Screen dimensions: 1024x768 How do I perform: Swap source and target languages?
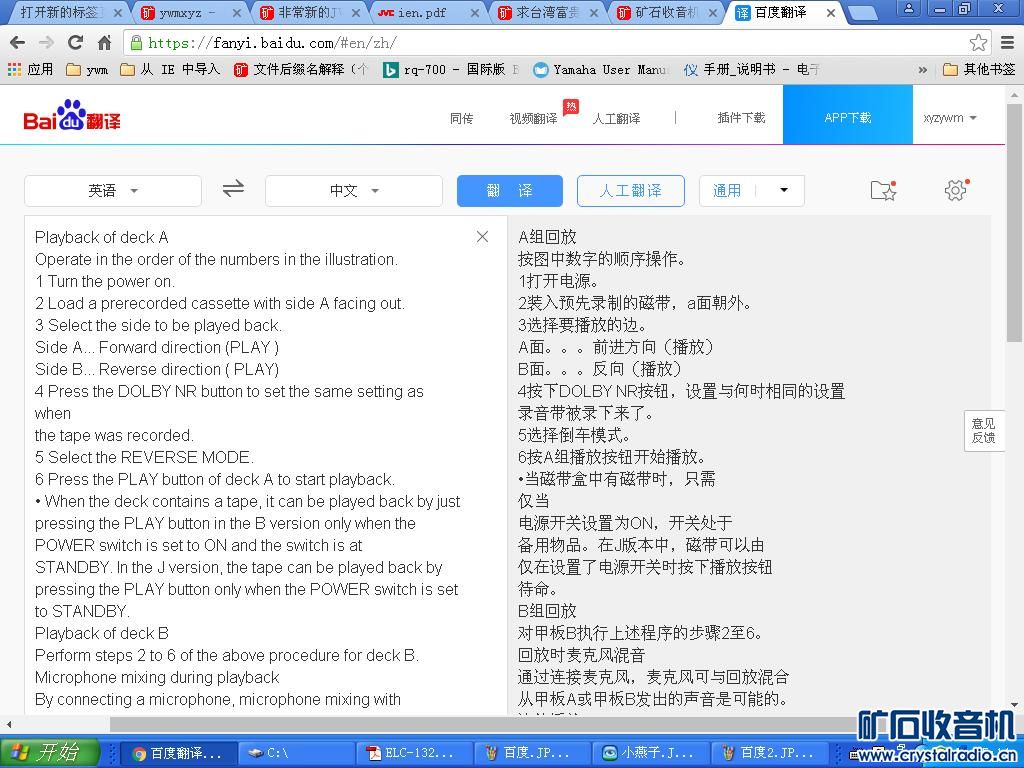click(233, 189)
